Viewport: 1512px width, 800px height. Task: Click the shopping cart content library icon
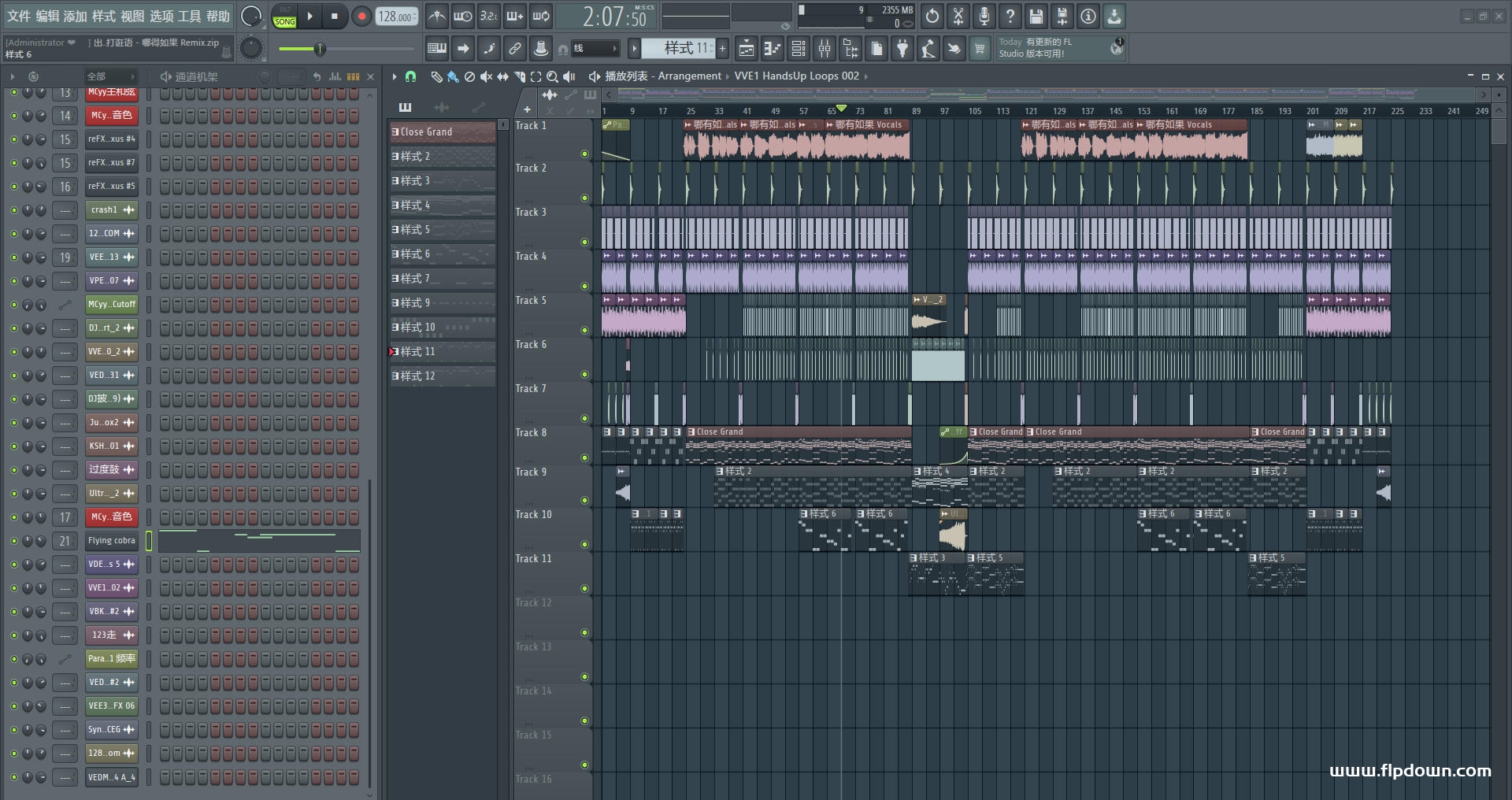[980, 50]
